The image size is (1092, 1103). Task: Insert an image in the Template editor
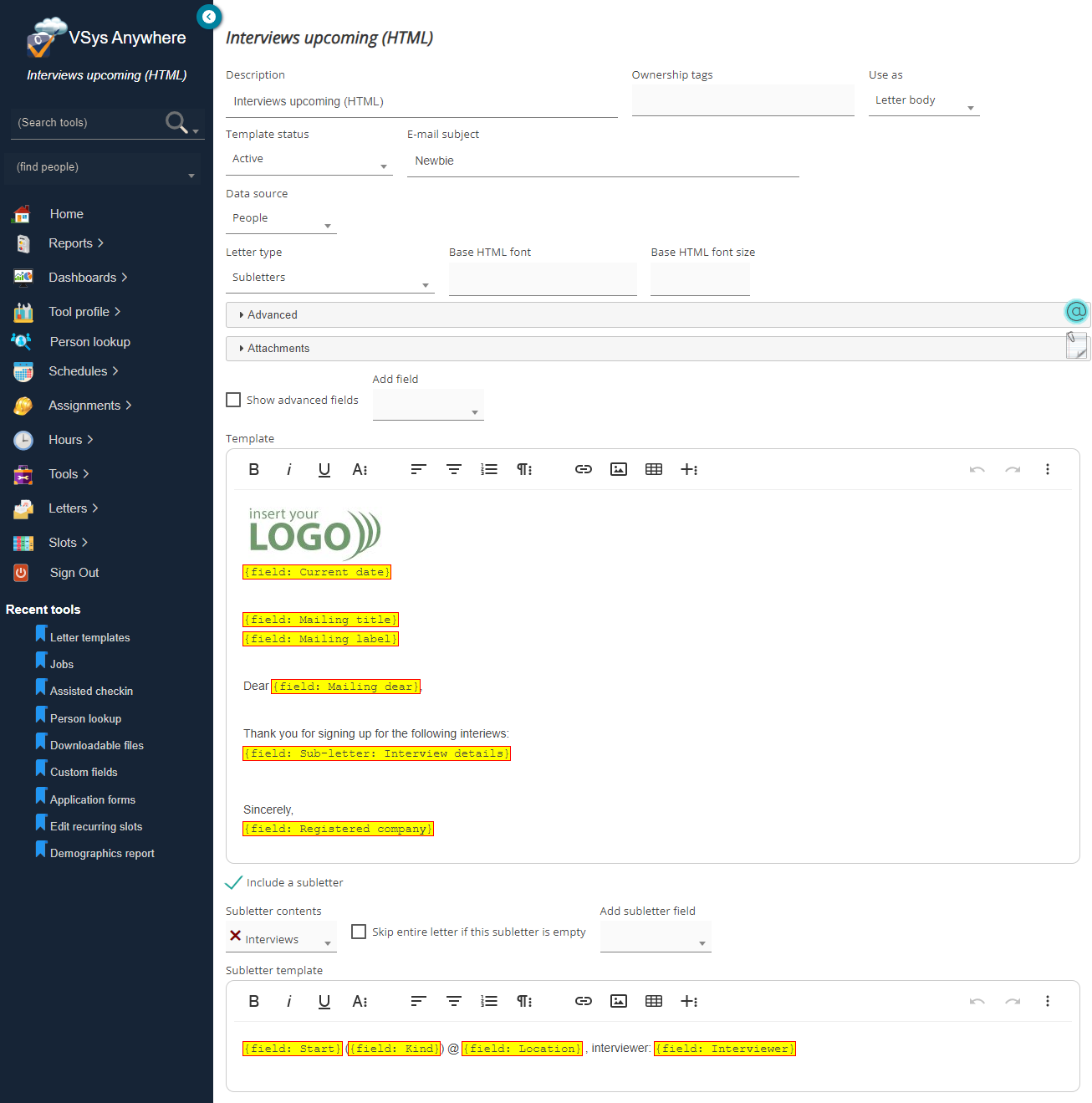[619, 470]
